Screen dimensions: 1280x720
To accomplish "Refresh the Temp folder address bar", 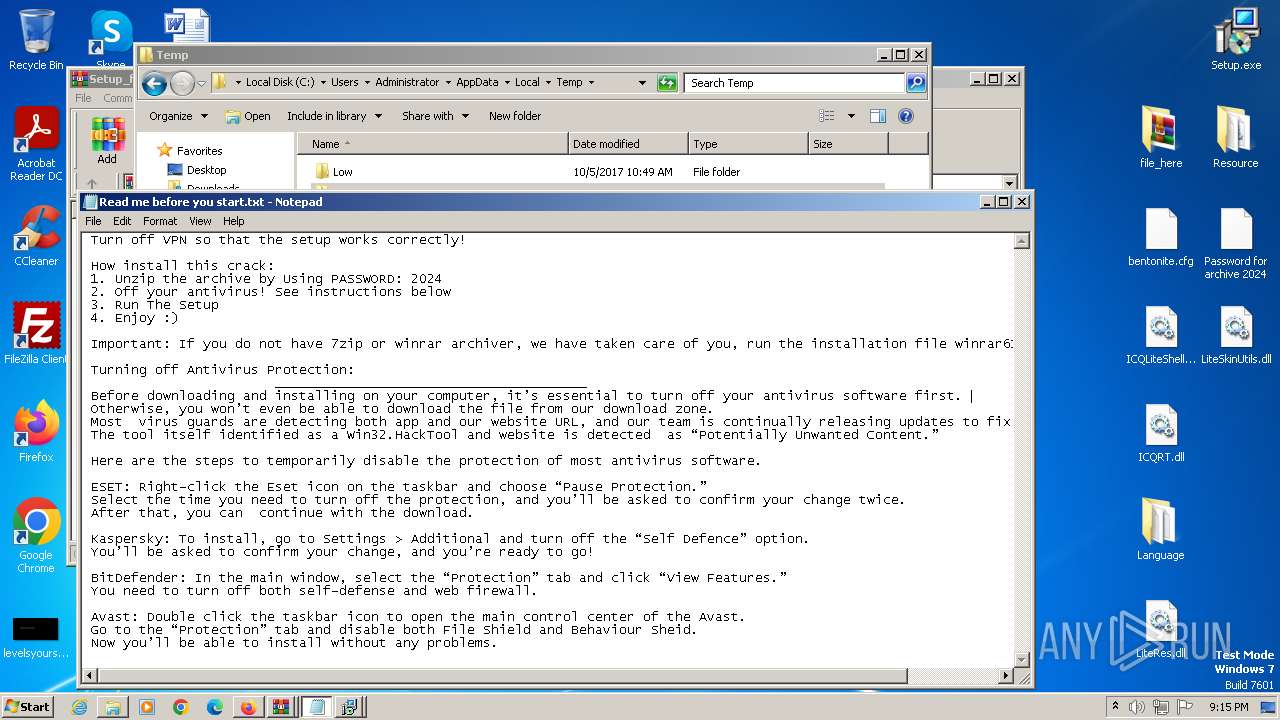I will pyautogui.click(x=667, y=83).
